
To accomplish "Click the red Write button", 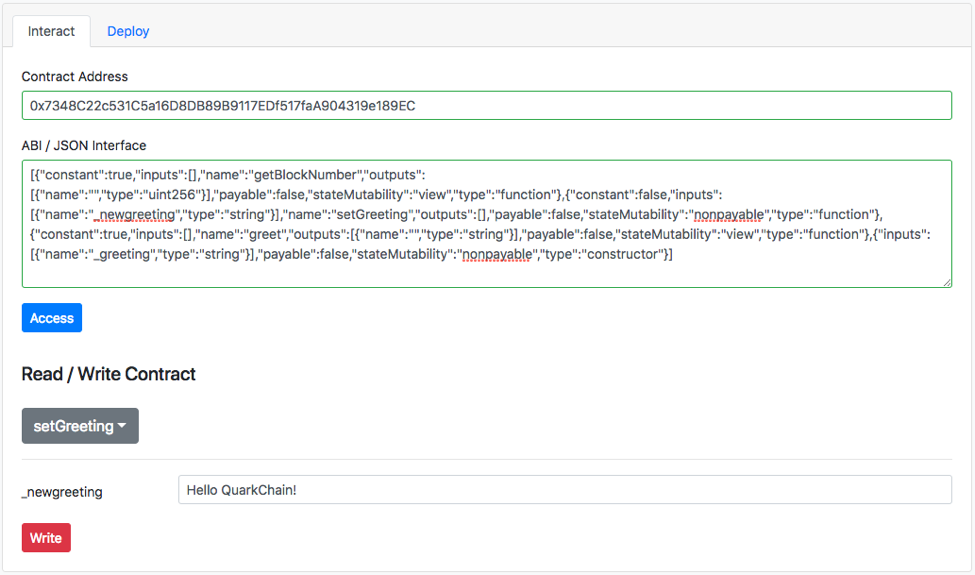I will click(x=46, y=538).
